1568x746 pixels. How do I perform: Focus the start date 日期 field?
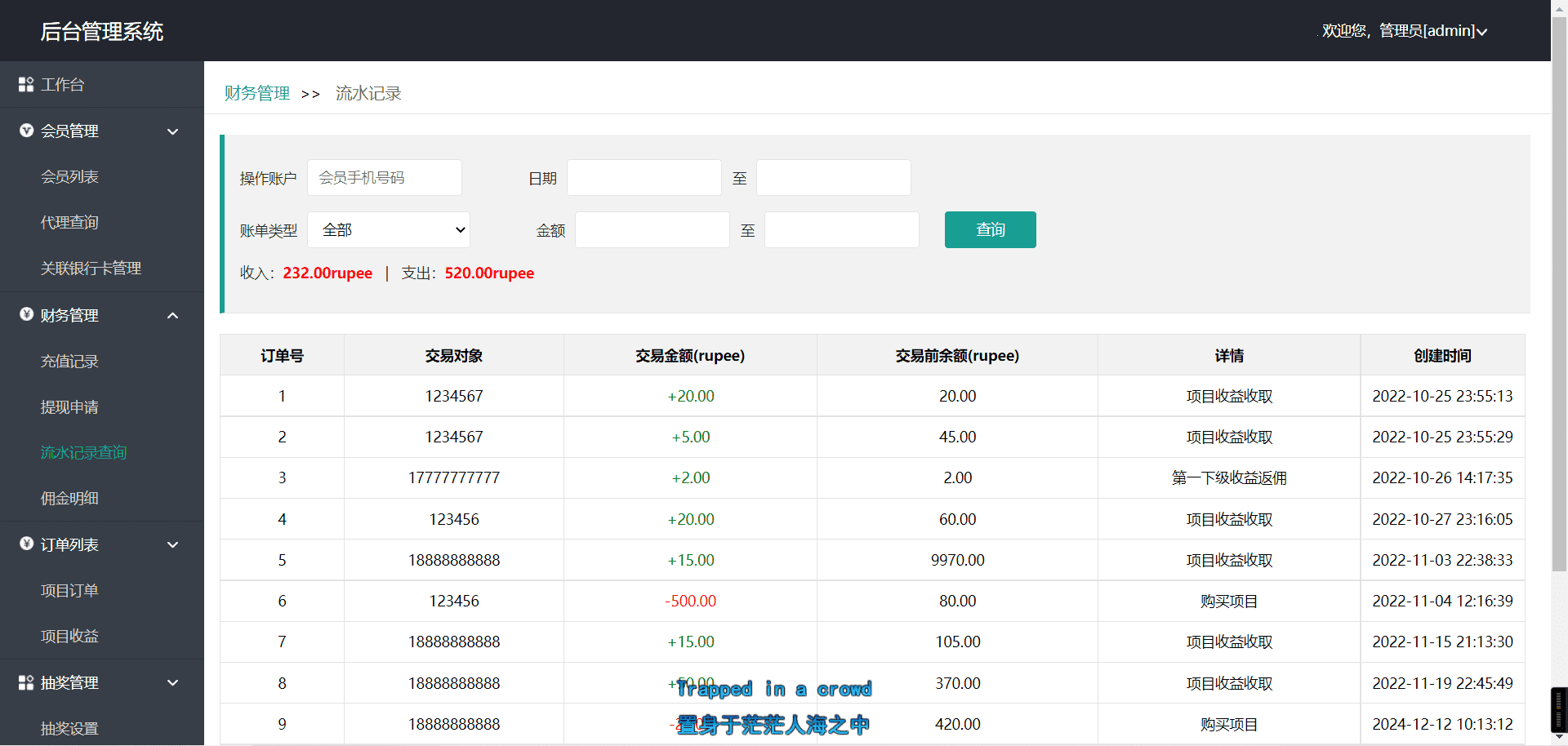point(644,178)
